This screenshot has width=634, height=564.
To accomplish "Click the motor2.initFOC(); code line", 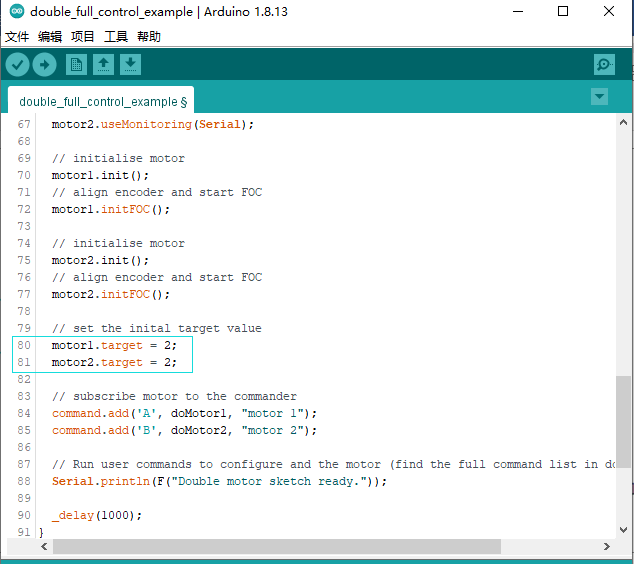I will click(111, 294).
